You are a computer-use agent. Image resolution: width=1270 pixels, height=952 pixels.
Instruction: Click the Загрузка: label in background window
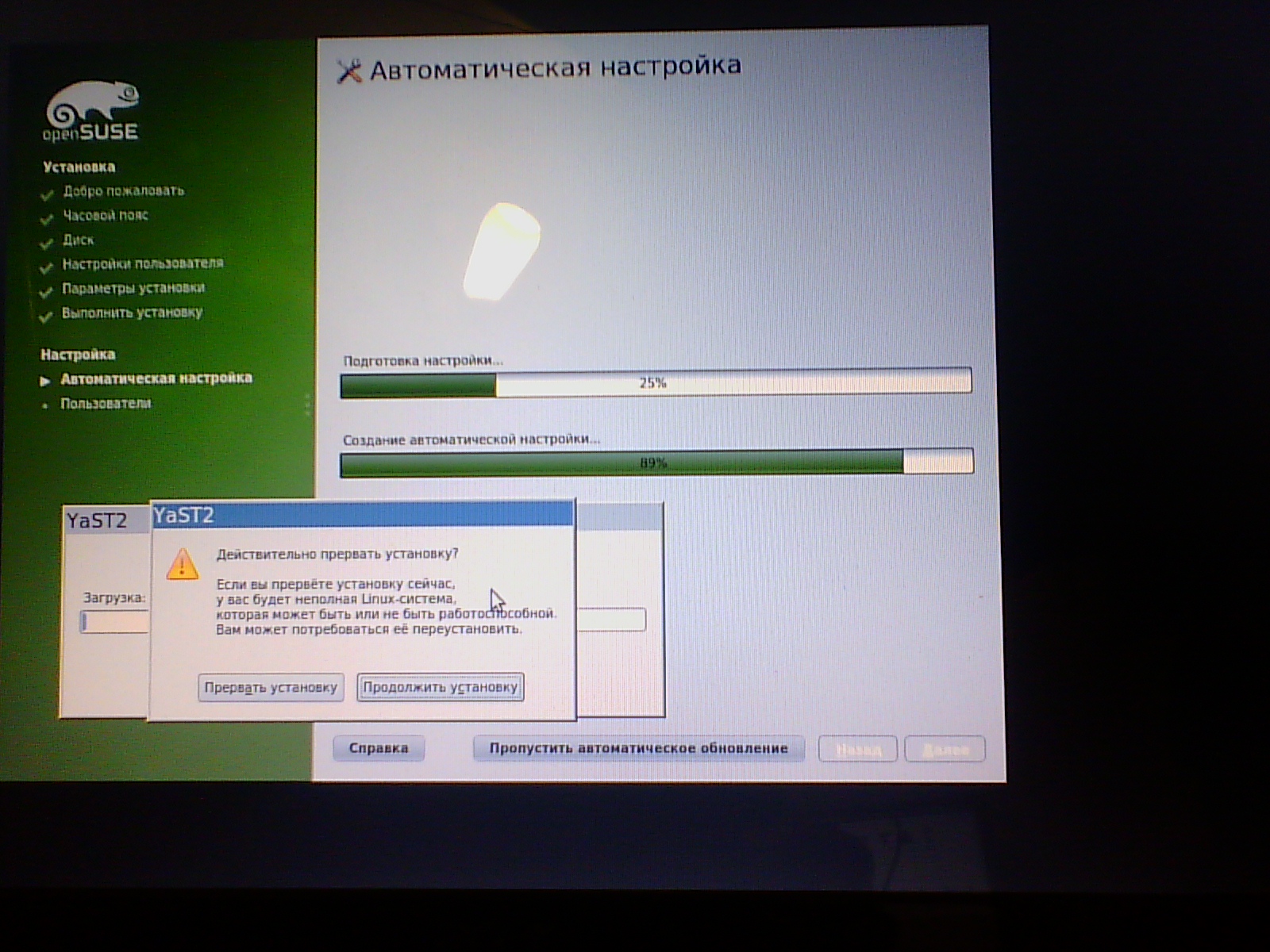115,598
